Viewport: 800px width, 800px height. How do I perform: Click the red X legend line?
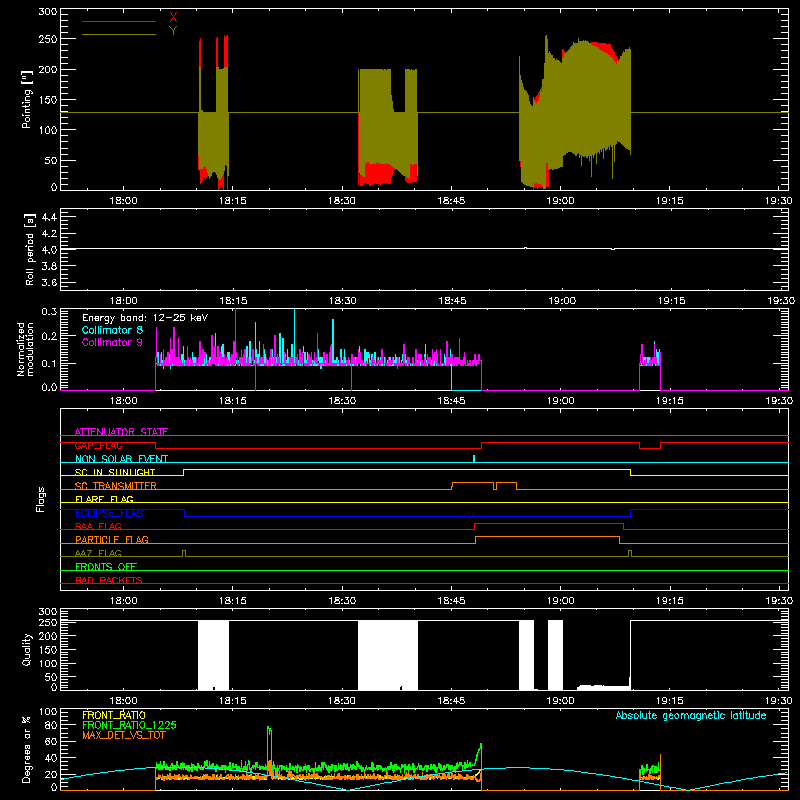point(119,21)
